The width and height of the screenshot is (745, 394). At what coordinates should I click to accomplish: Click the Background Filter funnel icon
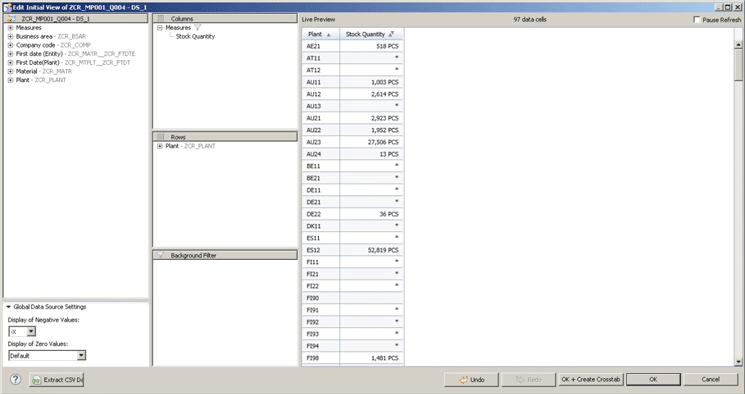tap(161, 255)
